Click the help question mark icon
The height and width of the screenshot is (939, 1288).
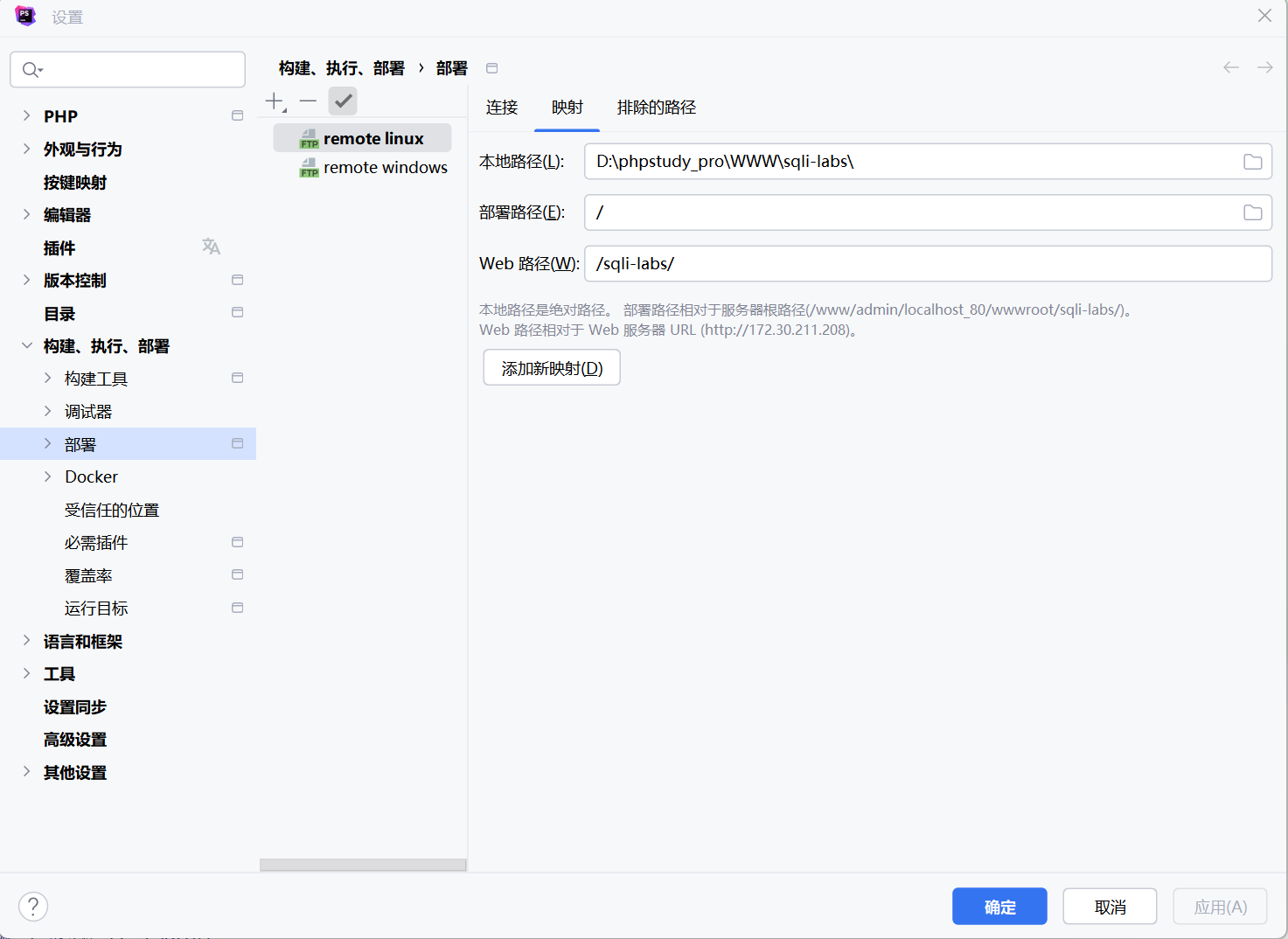click(x=33, y=907)
